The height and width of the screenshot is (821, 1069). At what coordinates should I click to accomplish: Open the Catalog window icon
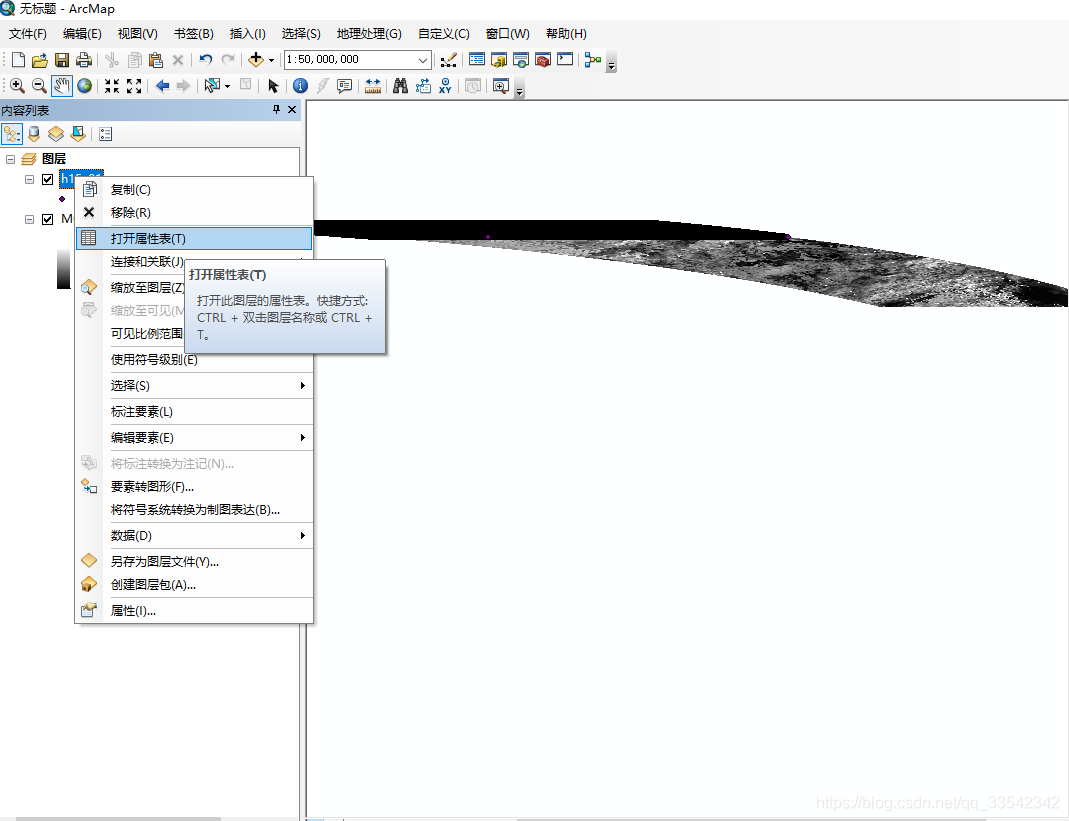pyautogui.click(x=499, y=60)
